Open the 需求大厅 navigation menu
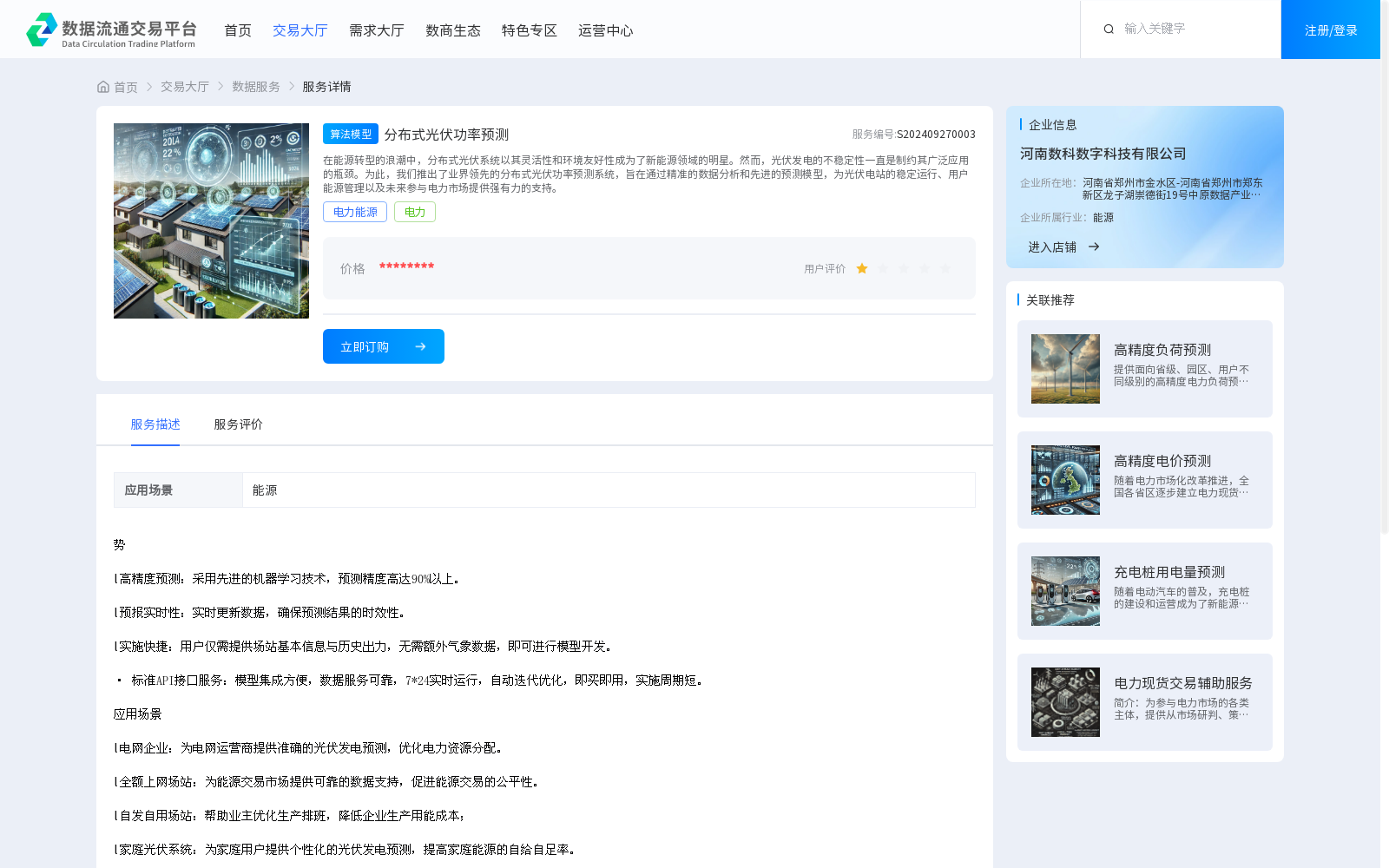 click(376, 30)
